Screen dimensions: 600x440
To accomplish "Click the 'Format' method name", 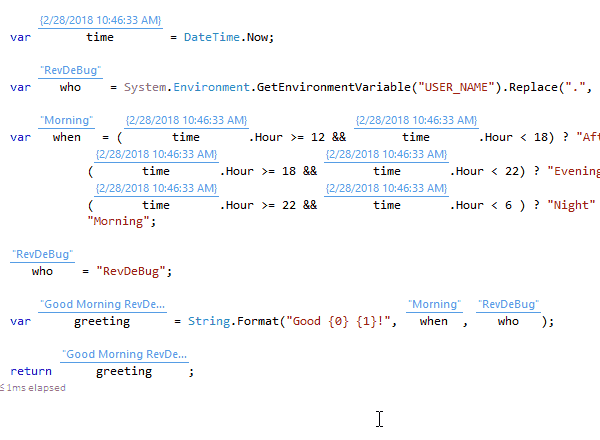I will (258, 321).
